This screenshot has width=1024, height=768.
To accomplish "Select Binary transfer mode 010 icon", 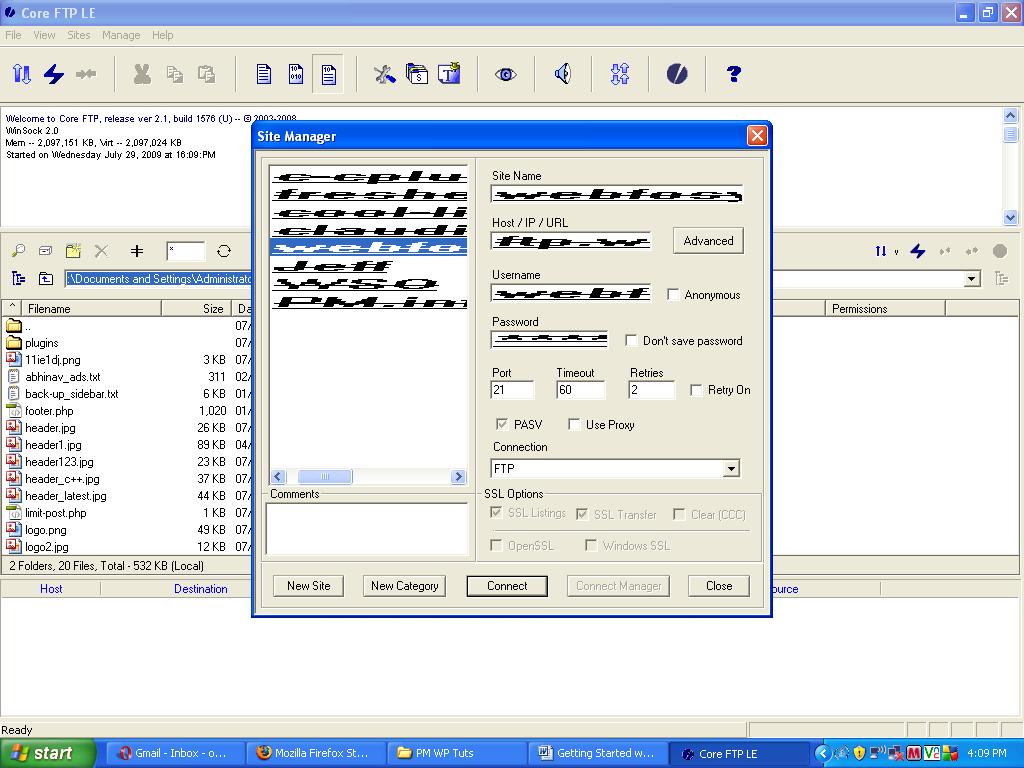I will (296, 74).
